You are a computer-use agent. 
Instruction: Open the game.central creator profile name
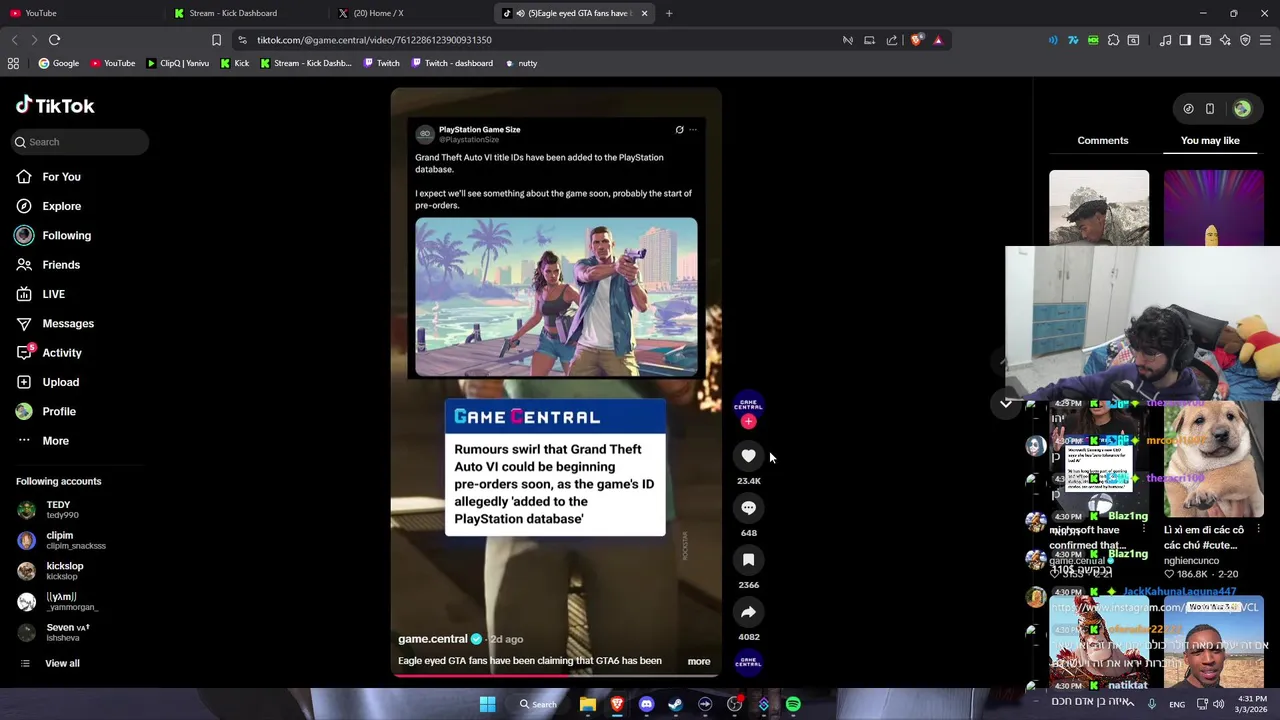point(432,639)
